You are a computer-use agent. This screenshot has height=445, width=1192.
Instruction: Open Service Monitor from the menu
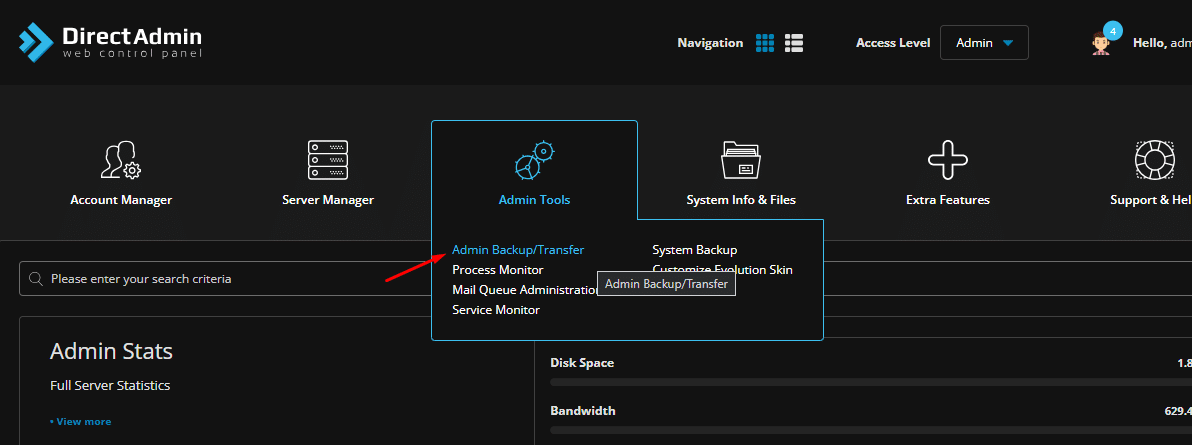point(496,310)
